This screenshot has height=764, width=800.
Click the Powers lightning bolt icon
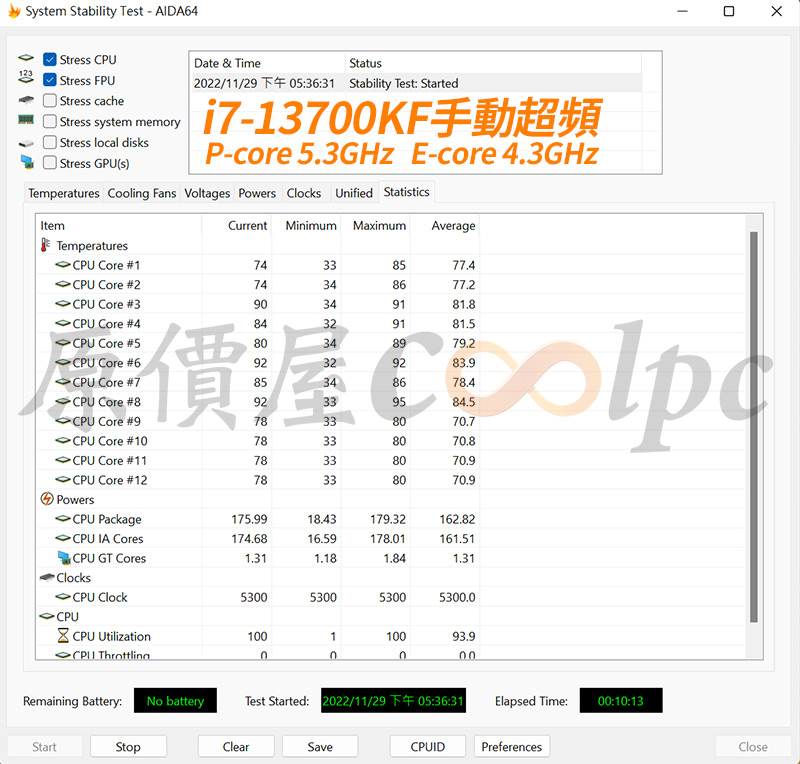click(47, 499)
